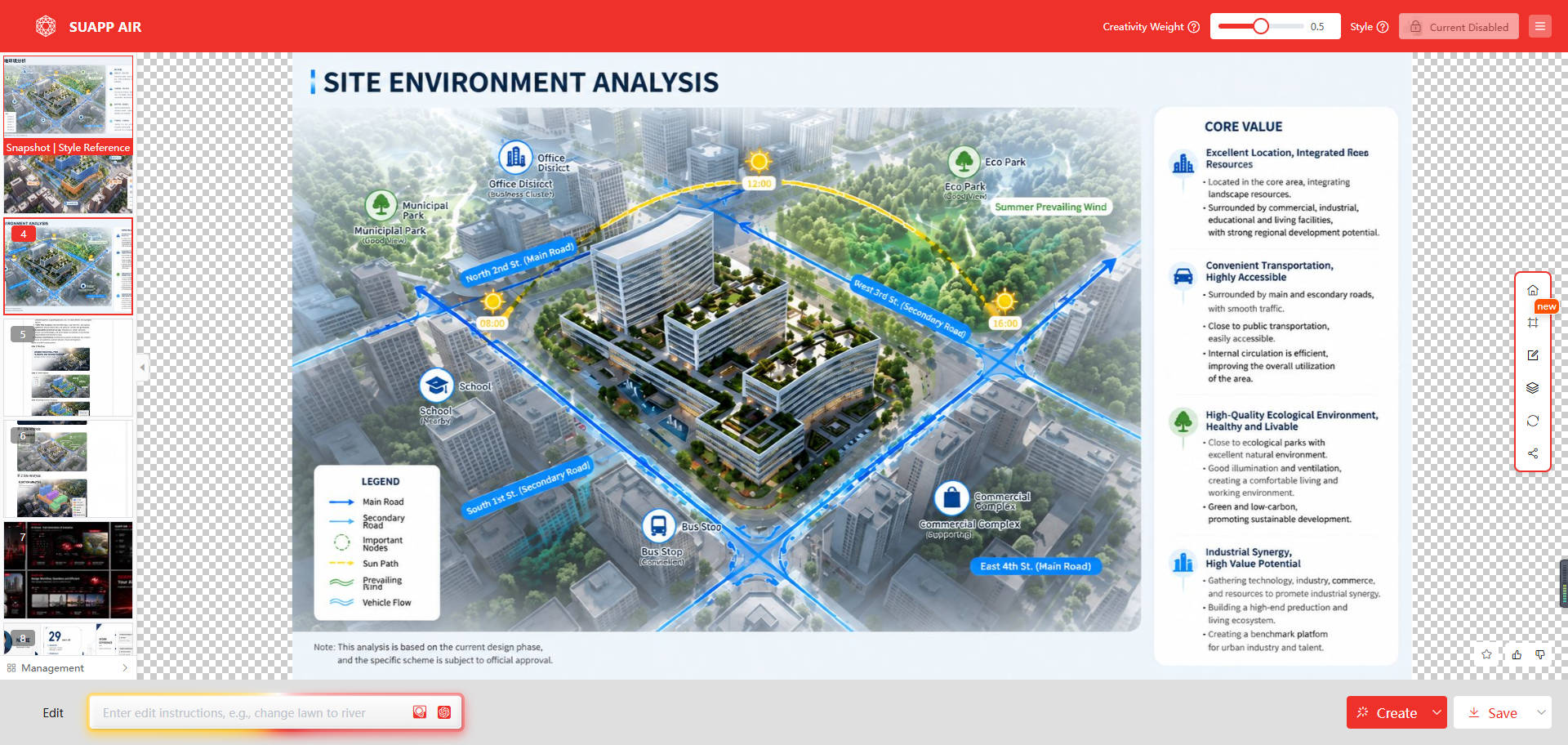Select thumbnail number 6
The height and width of the screenshot is (745, 1568).
point(68,469)
